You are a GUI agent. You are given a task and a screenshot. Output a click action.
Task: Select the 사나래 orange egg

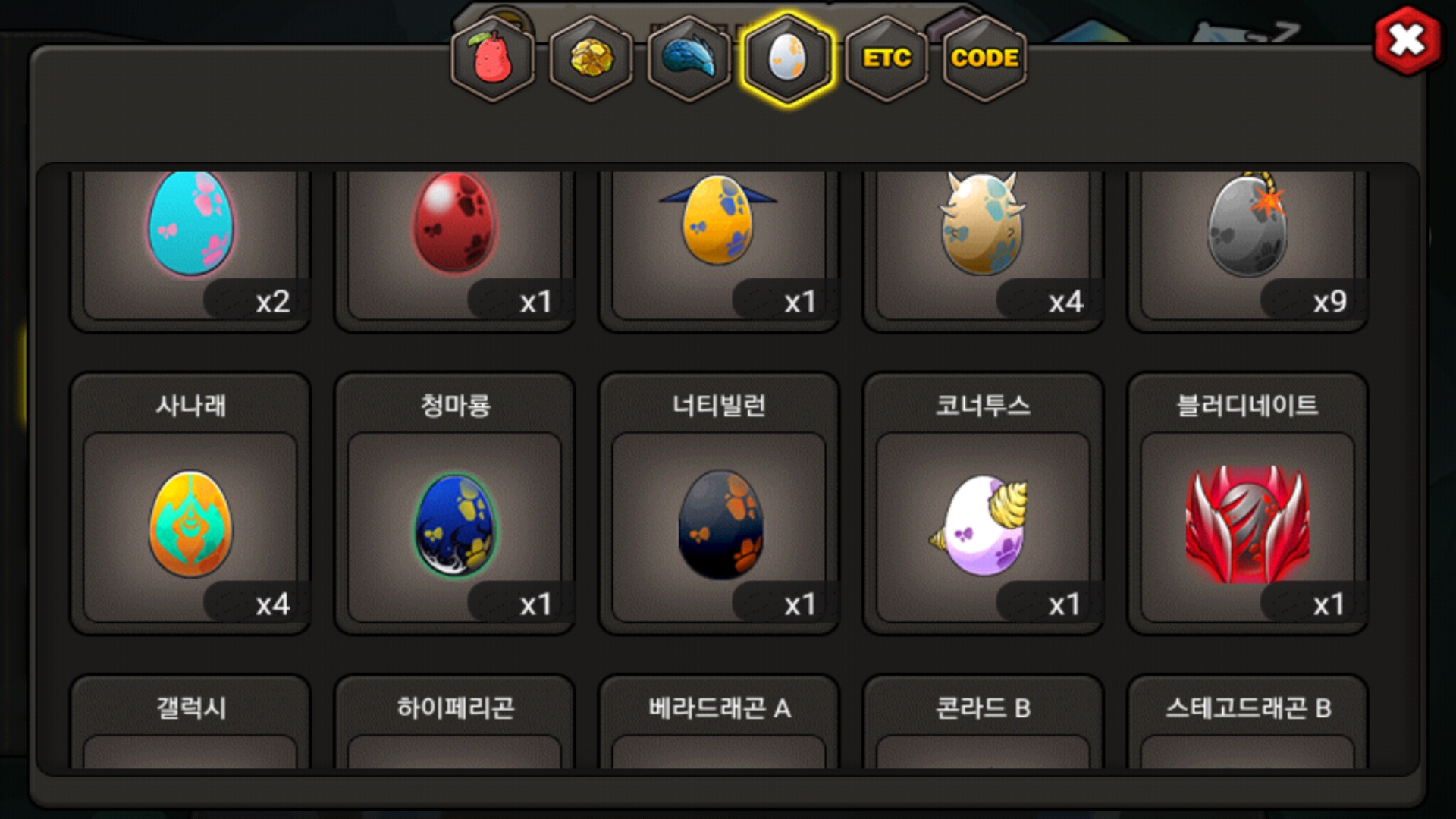click(190, 504)
